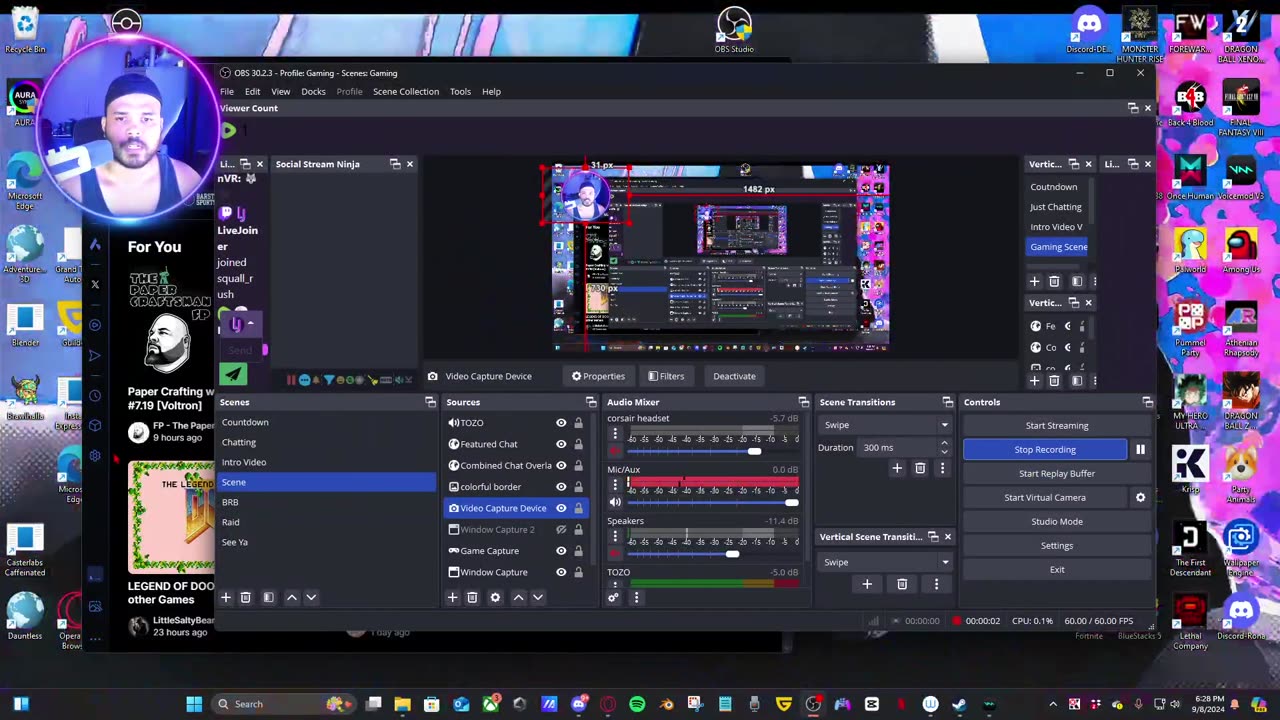The width and height of the screenshot is (1280, 720).
Task: Remove selected scene using Scenes trash icon
Action: pos(245,597)
